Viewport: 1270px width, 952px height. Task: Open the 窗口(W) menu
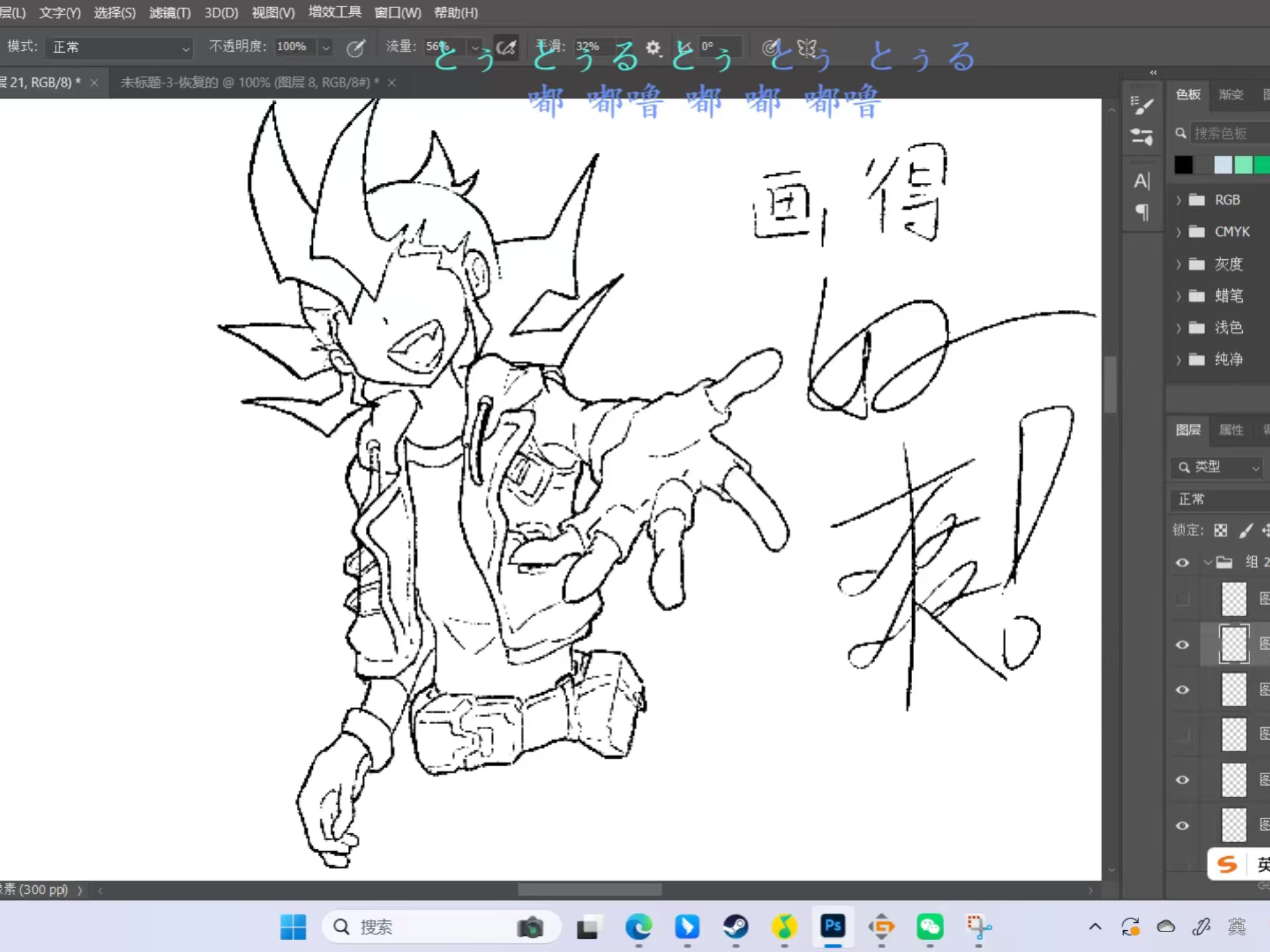(x=398, y=13)
